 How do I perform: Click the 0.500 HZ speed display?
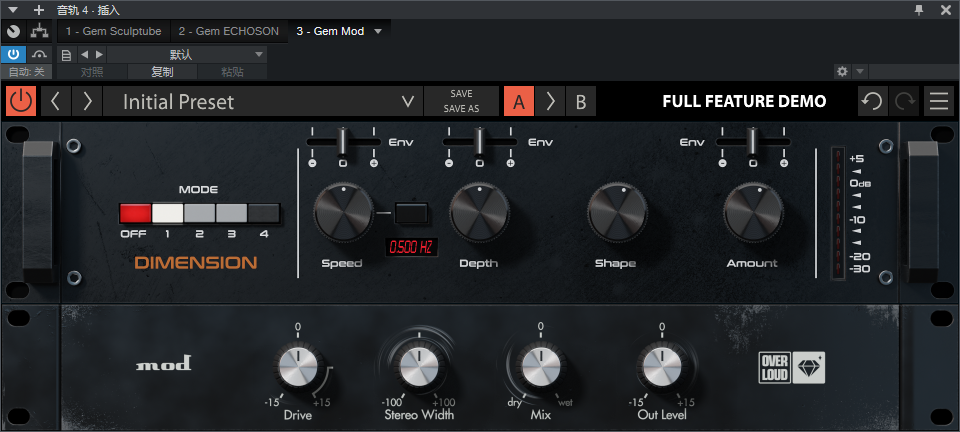click(x=411, y=247)
